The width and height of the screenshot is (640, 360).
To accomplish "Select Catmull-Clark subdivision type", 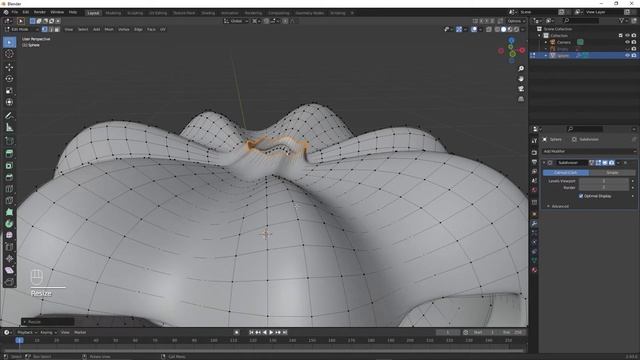I will click(x=566, y=173).
